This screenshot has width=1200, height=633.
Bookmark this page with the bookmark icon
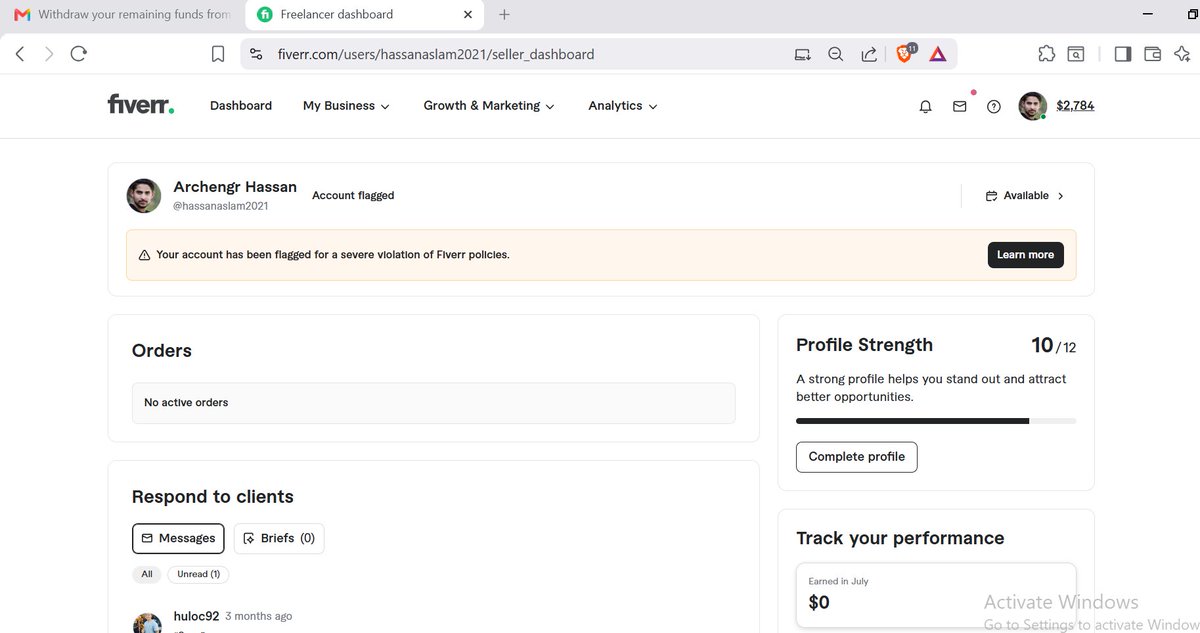pyautogui.click(x=218, y=54)
